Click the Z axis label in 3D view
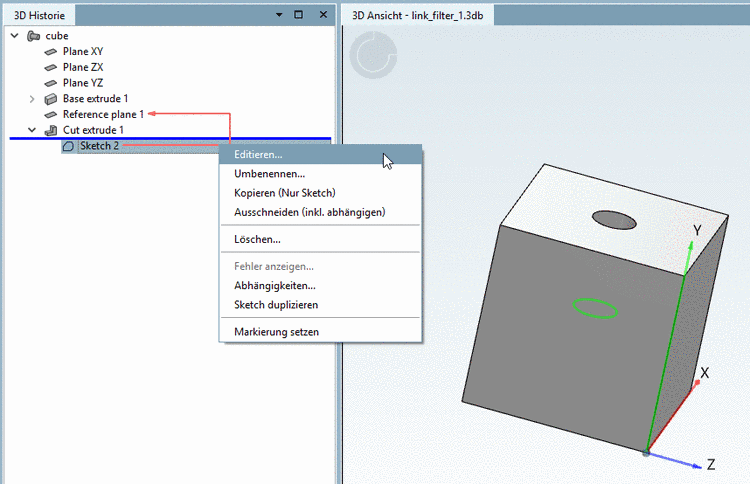750x484 pixels. 711,464
